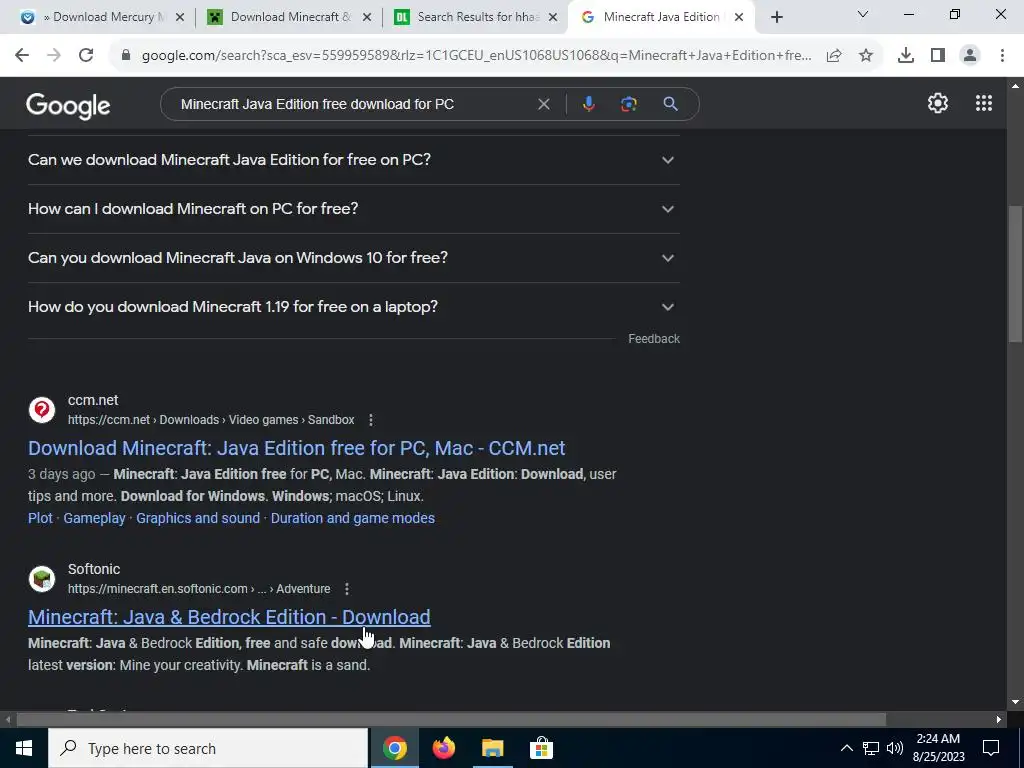Switch to Search Results for hha tab

(473, 17)
